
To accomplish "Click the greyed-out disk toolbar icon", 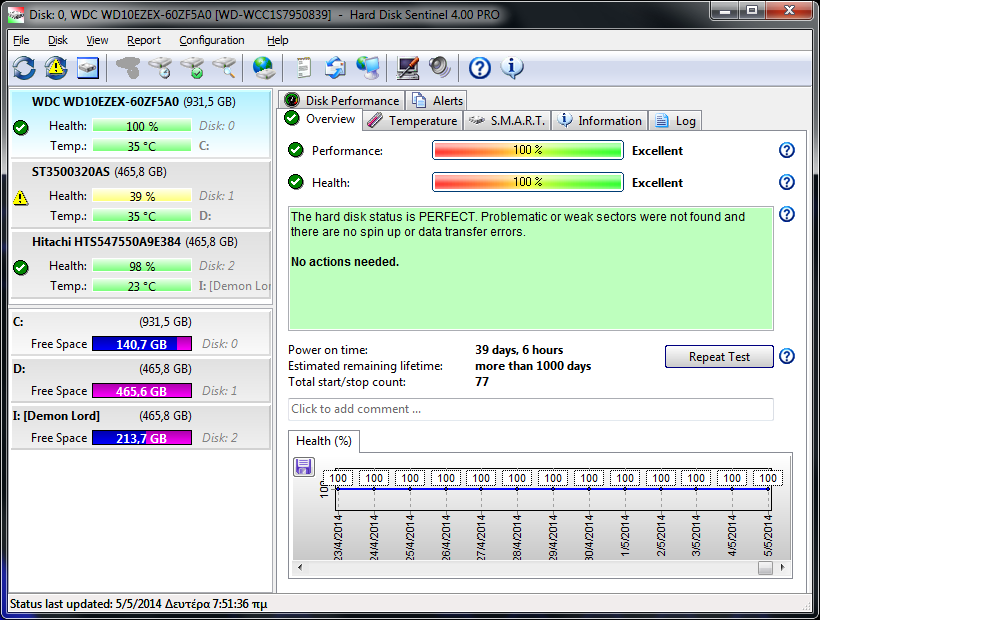I will point(127,68).
